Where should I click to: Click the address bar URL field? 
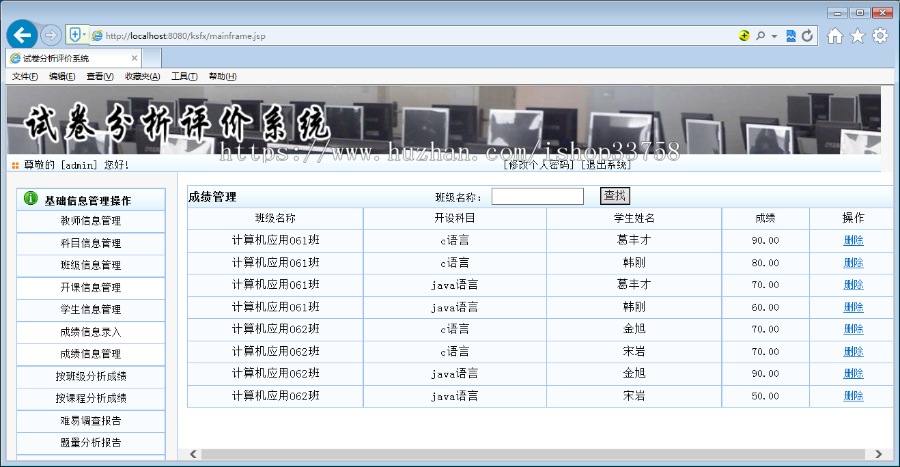[413, 36]
